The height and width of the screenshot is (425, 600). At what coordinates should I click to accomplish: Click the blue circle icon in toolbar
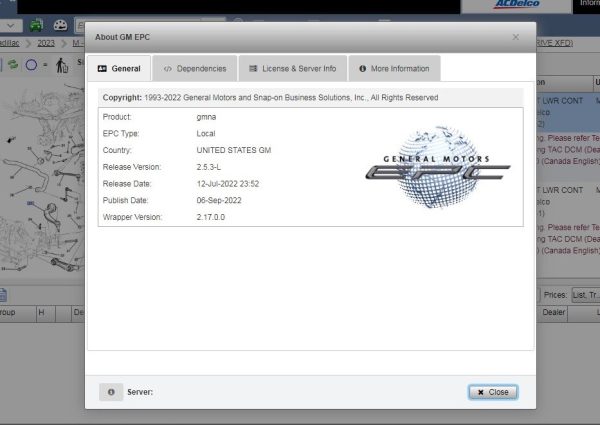click(x=31, y=65)
